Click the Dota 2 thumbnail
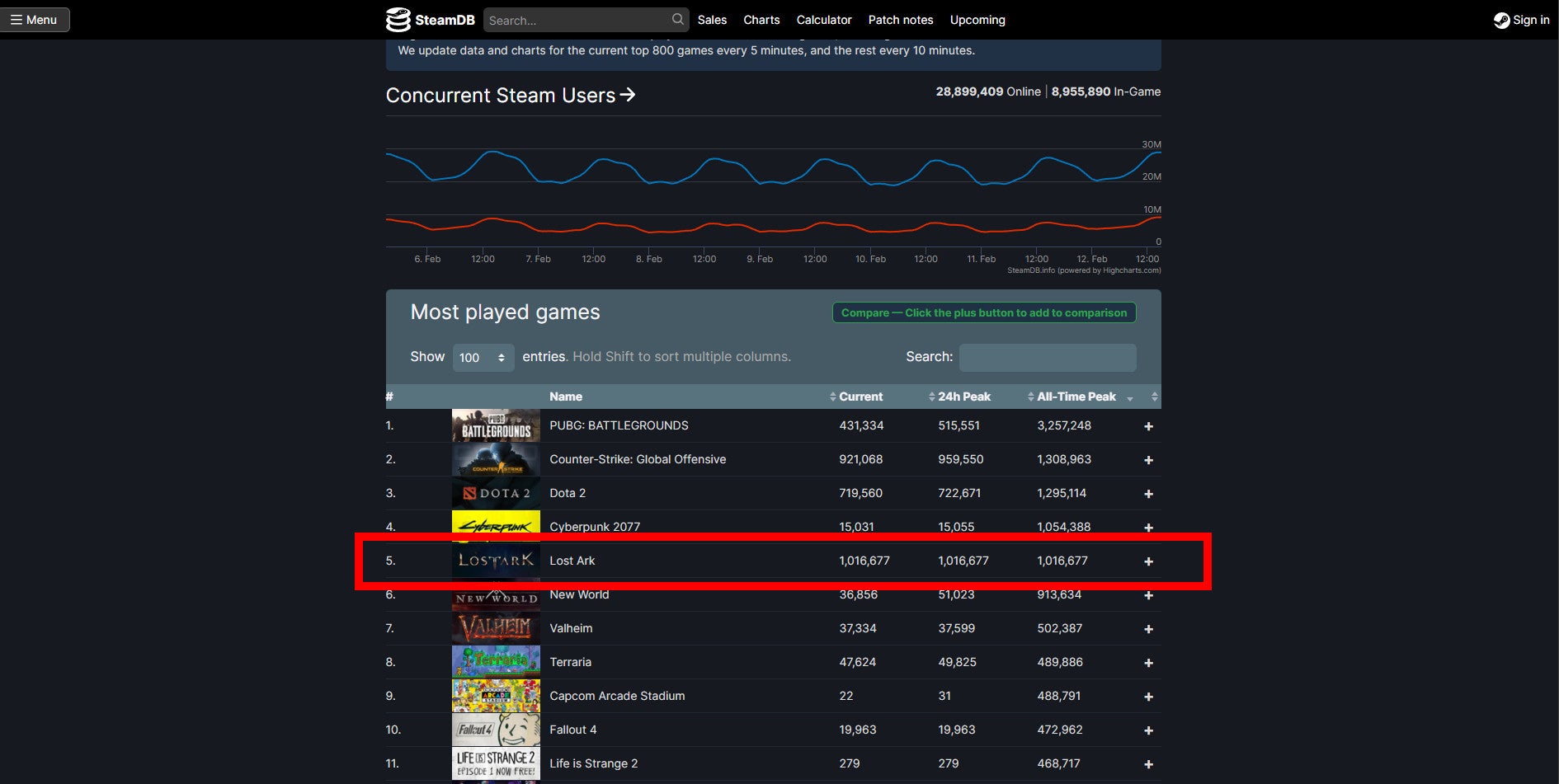1559x784 pixels. (x=496, y=493)
